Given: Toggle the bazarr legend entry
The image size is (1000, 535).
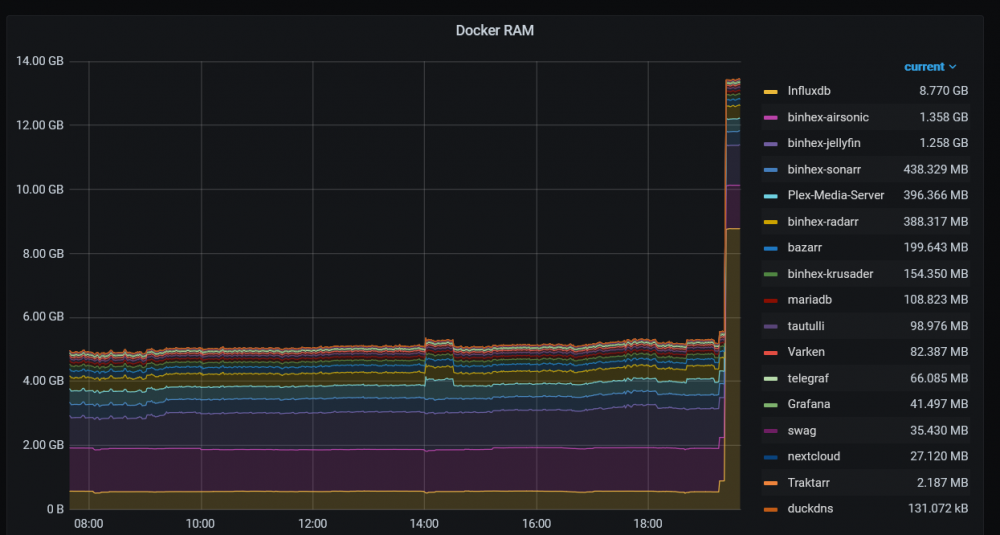Looking at the screenshot, I should coord(805,247).
